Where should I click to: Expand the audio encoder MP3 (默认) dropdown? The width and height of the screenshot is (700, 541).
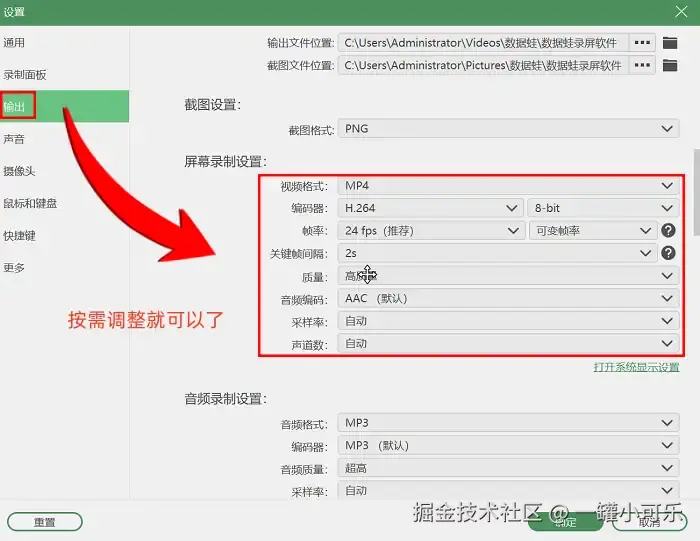[x=508, y=445]
